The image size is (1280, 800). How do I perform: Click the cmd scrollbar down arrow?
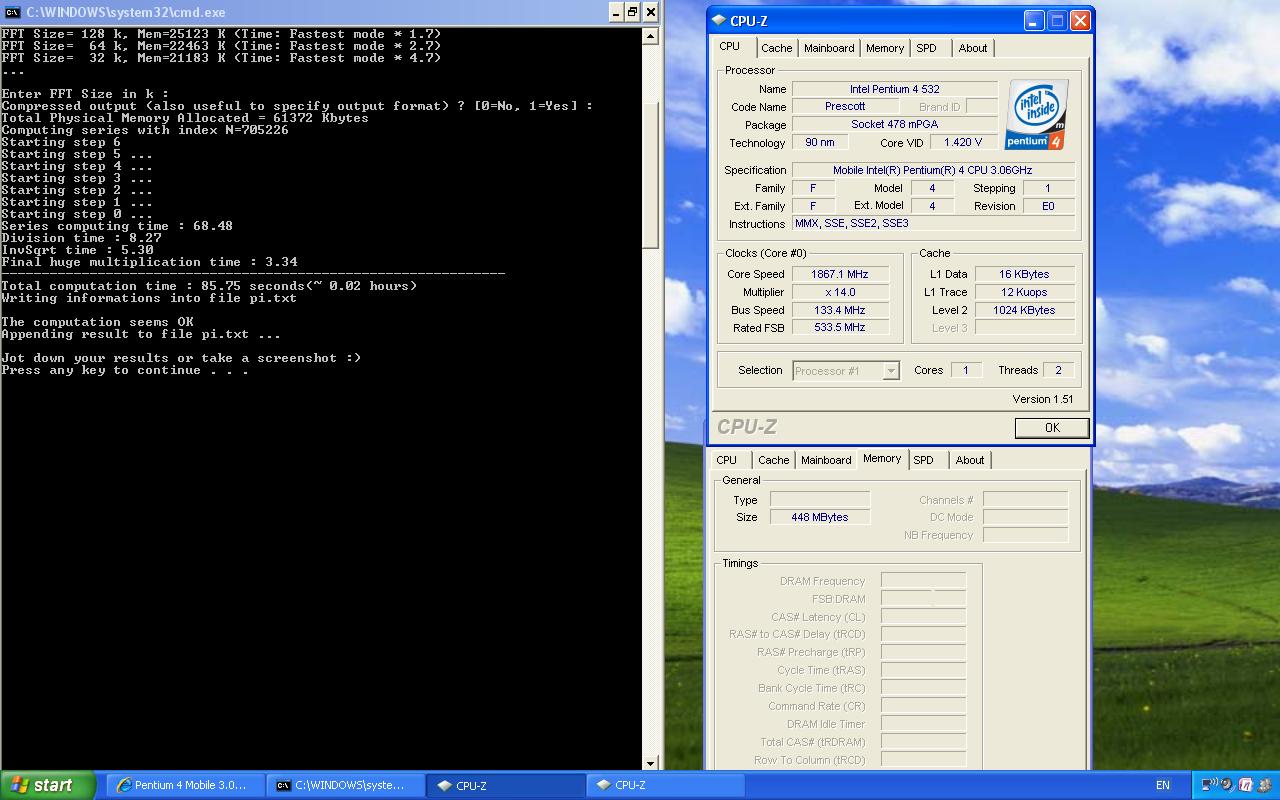click(x=650, y=764)
